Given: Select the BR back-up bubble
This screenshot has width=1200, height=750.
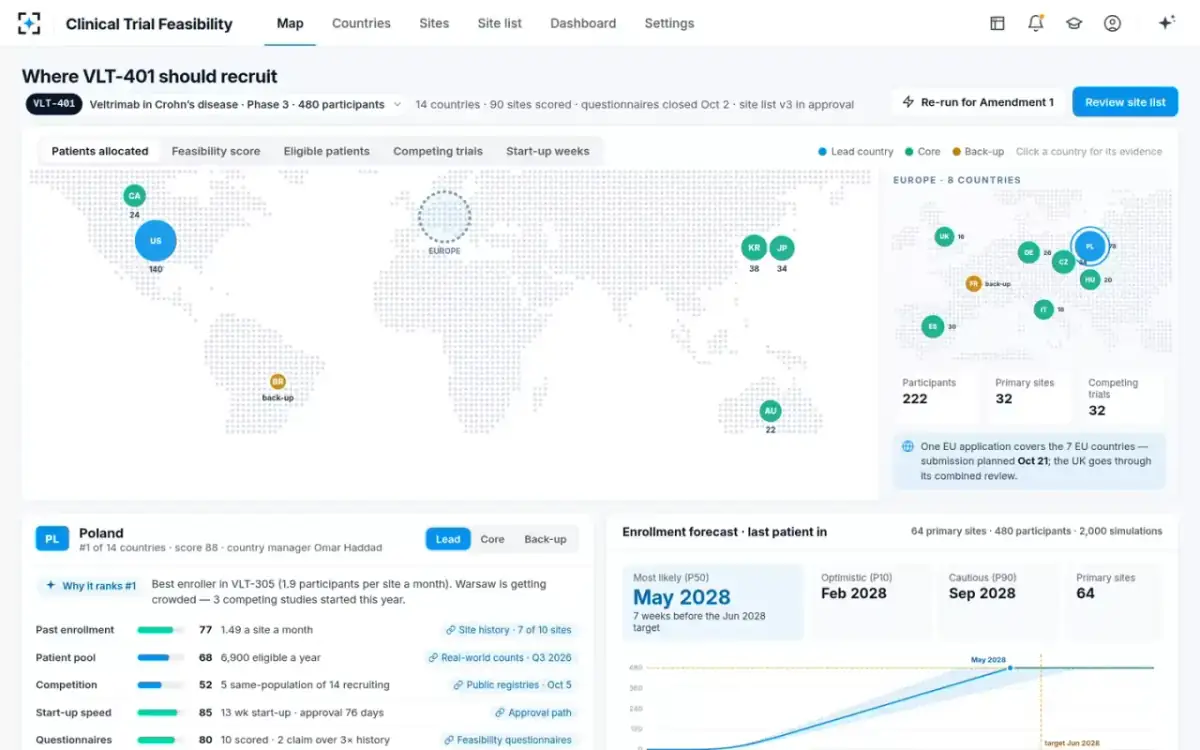Looking at the screenshot, I should tap(277, 382).
